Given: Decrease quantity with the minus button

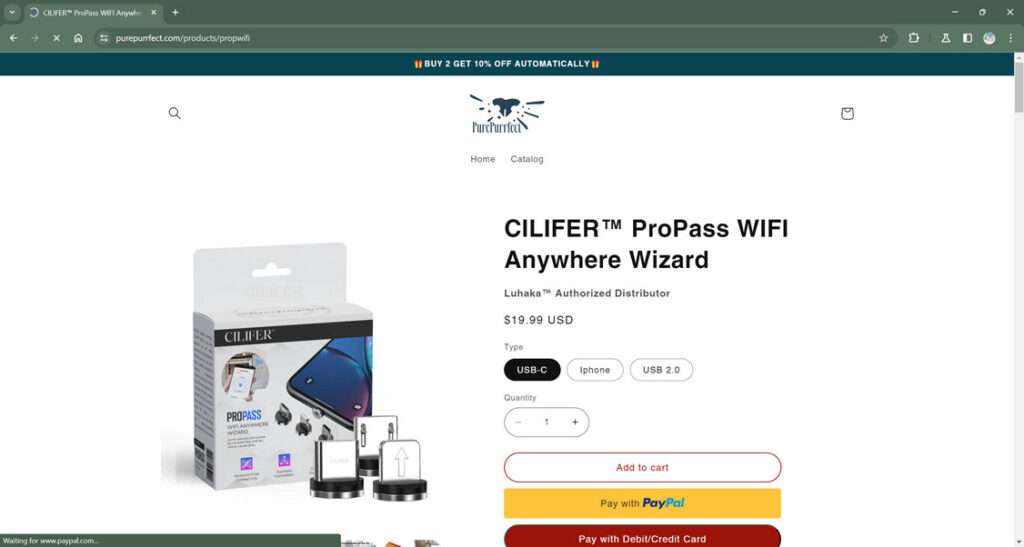Looking at the screenshot, I should click(x=519, y=422).
